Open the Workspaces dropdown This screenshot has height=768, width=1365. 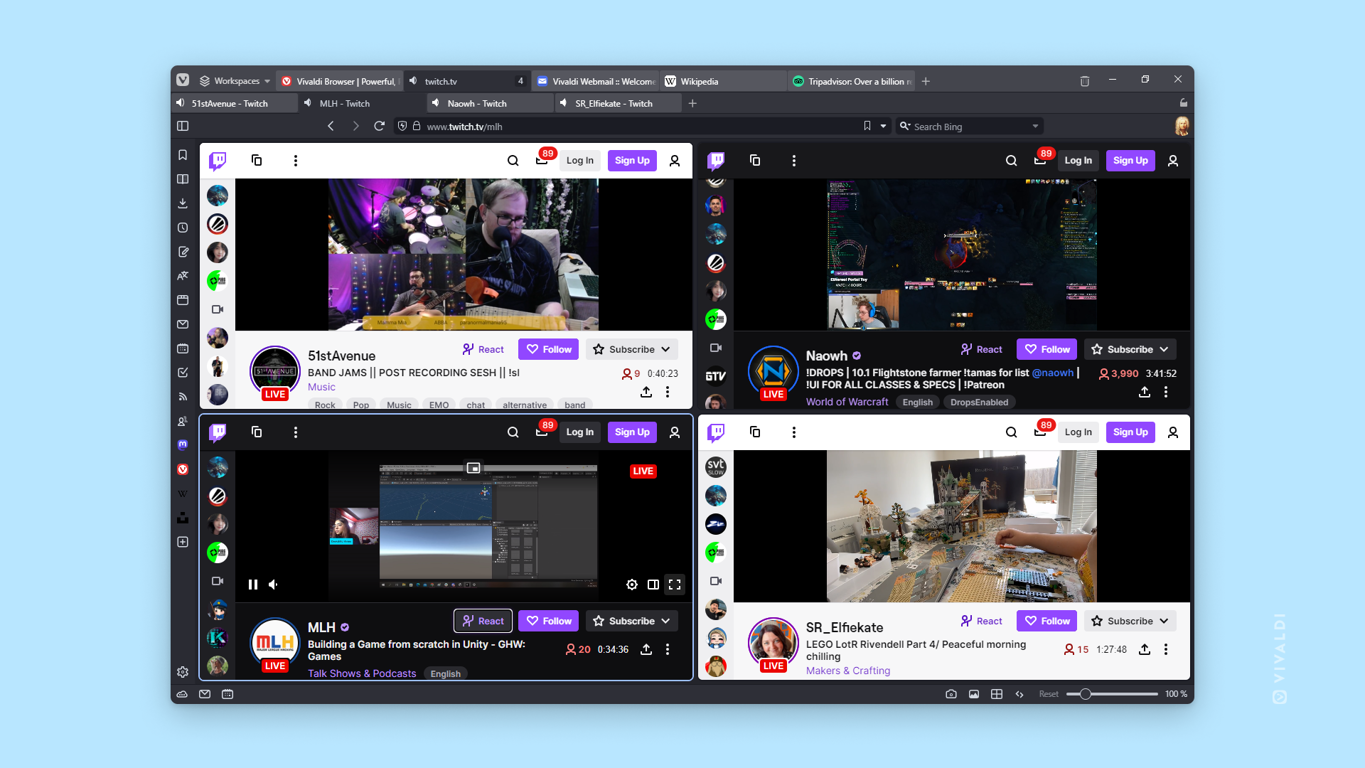coord(235,81)
